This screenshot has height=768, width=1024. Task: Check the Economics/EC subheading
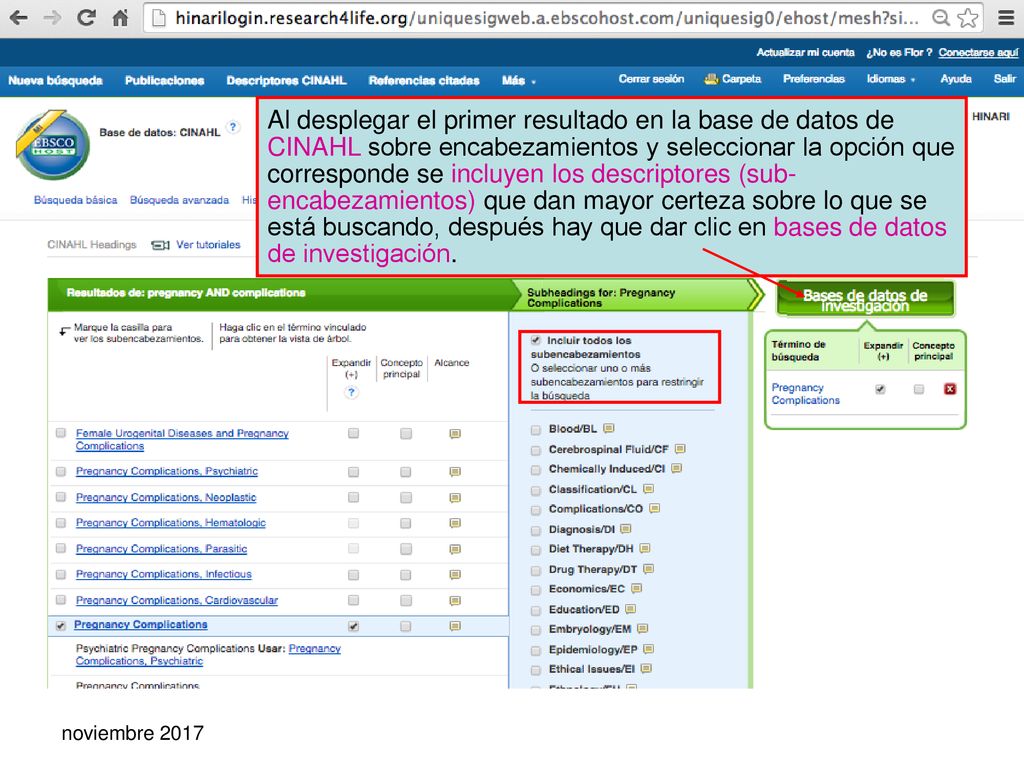click(x=536, y=590)
